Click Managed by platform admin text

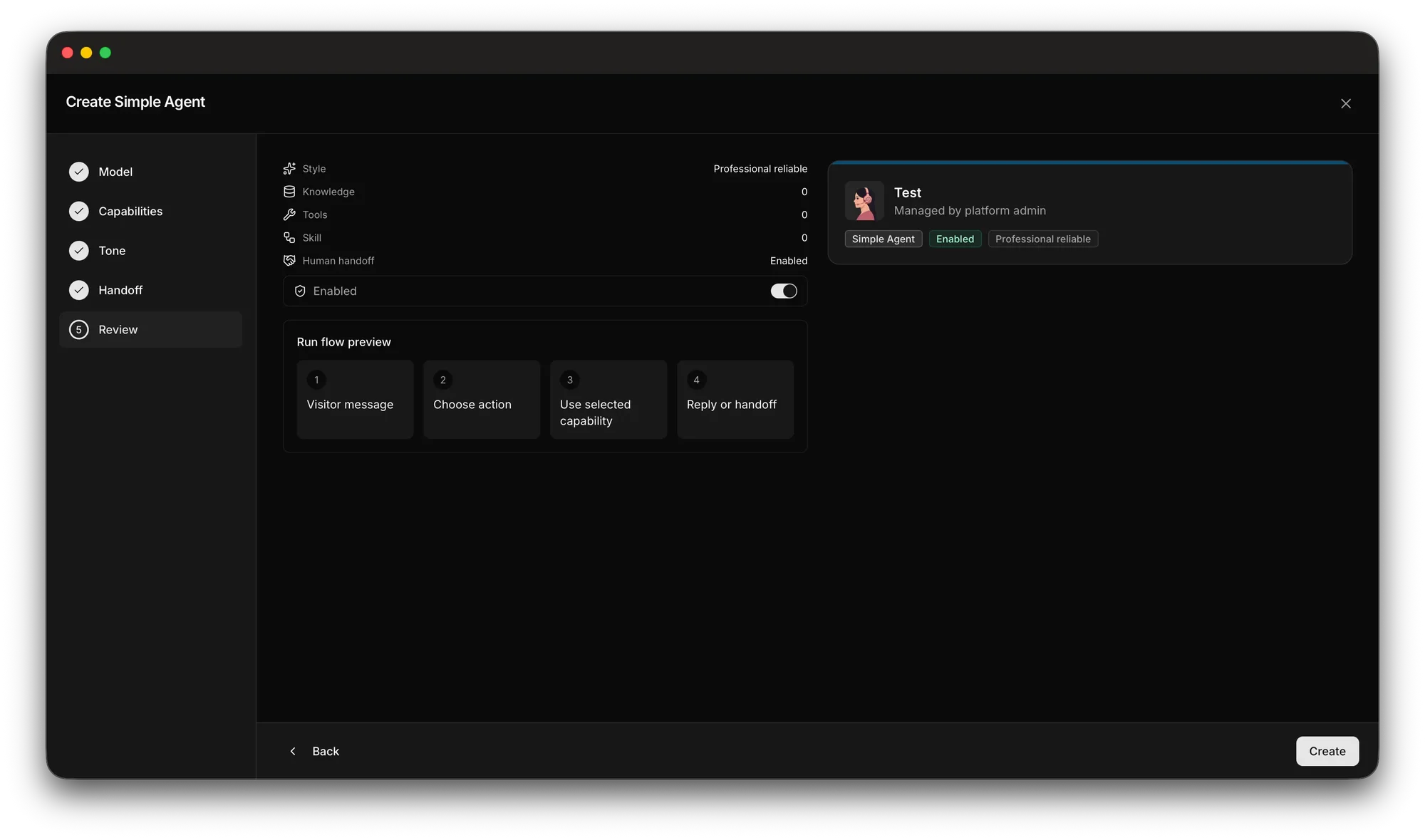(x=970, y=211)
